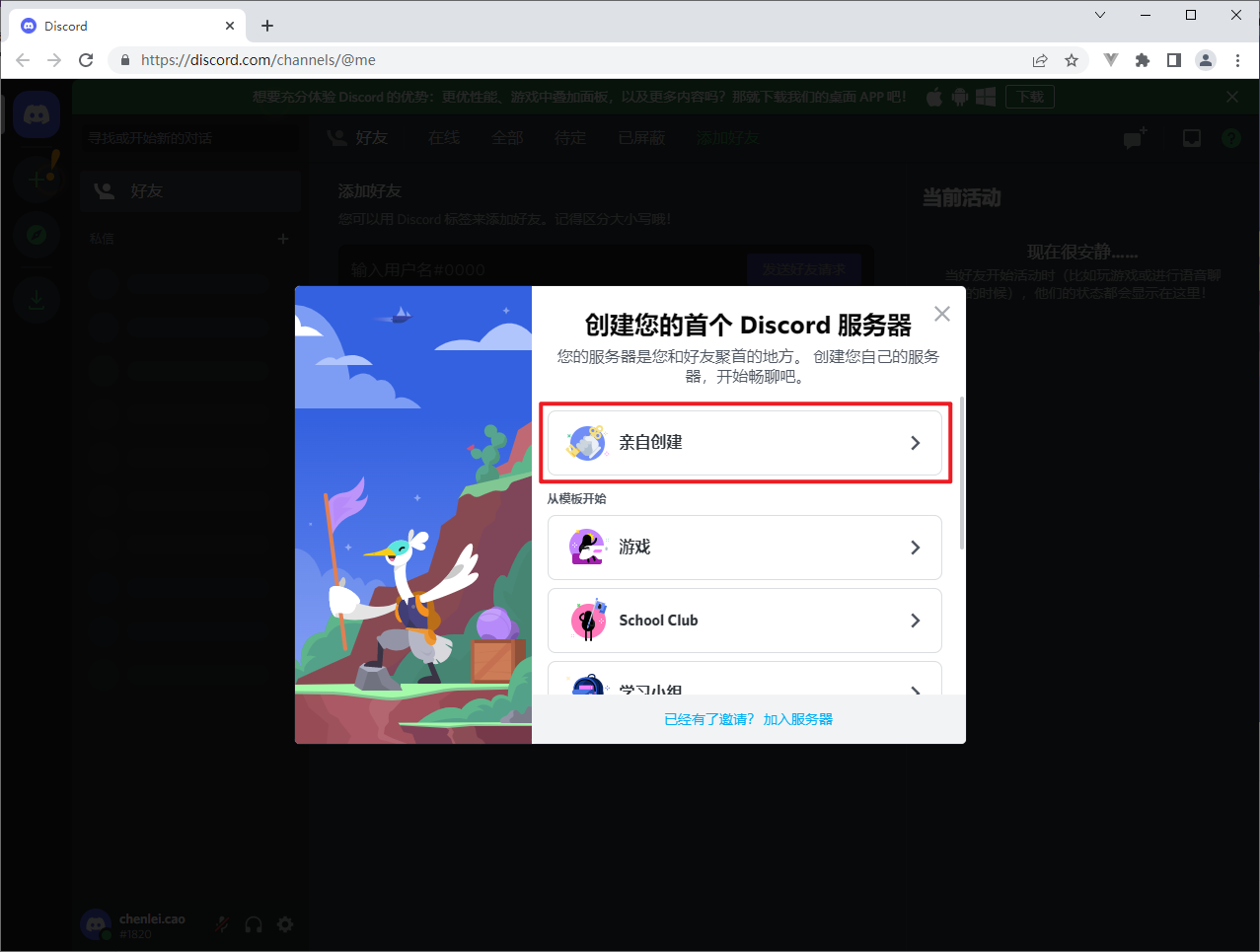Click the Apple platform icon in banner
Screen dimensions: 1260x952
(x=933, y=97)
